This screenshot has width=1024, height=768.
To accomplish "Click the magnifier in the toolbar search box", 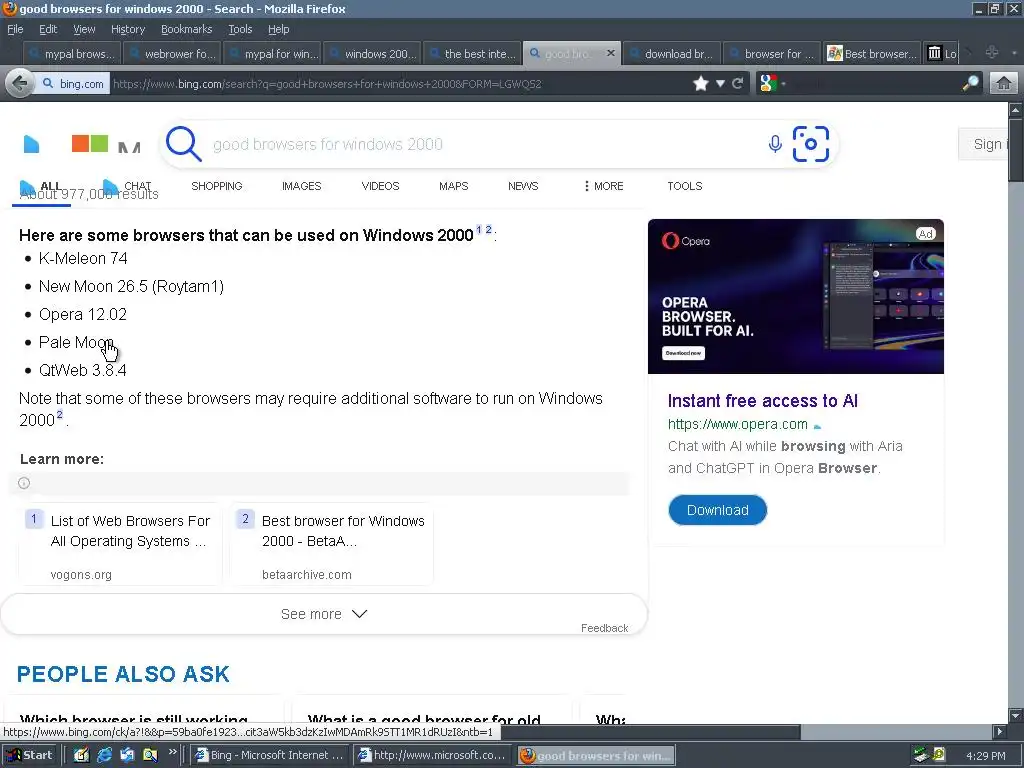I will click(x=971, y=84).
